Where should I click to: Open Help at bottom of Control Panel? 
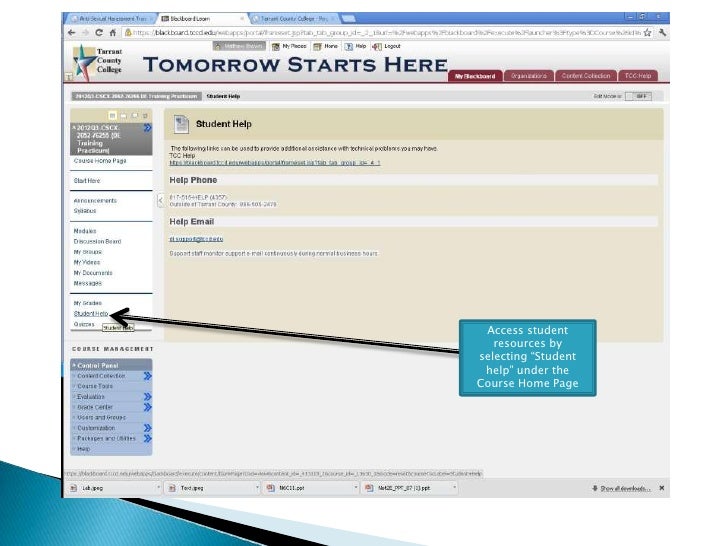point(84,449)
